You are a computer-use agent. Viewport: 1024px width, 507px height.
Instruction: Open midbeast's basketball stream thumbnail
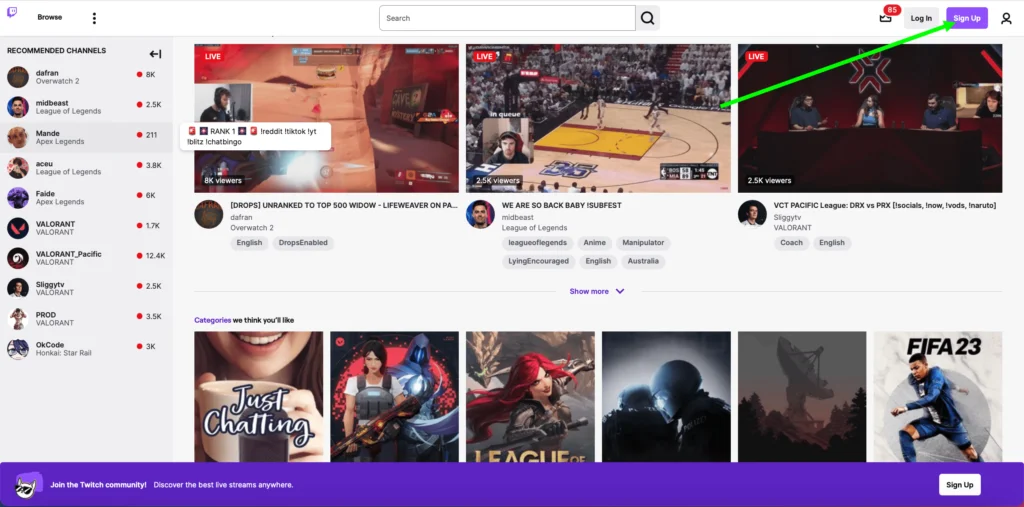point(598,118)
